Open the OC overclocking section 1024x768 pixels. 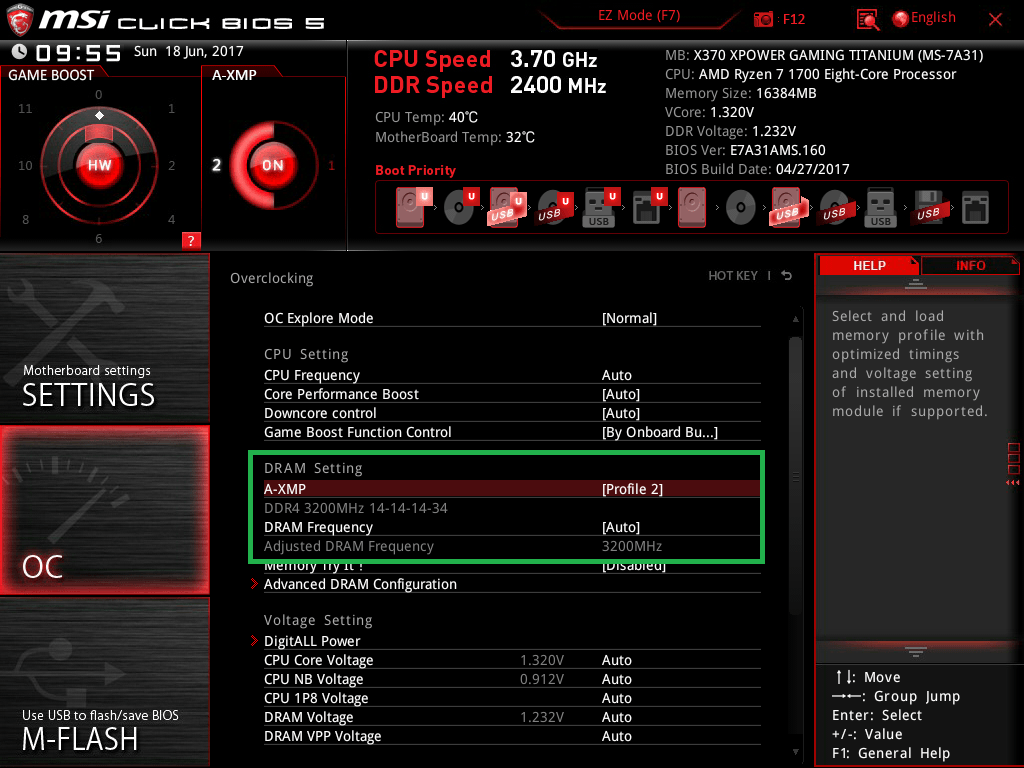pyautogui.click(x=104, y=510)
